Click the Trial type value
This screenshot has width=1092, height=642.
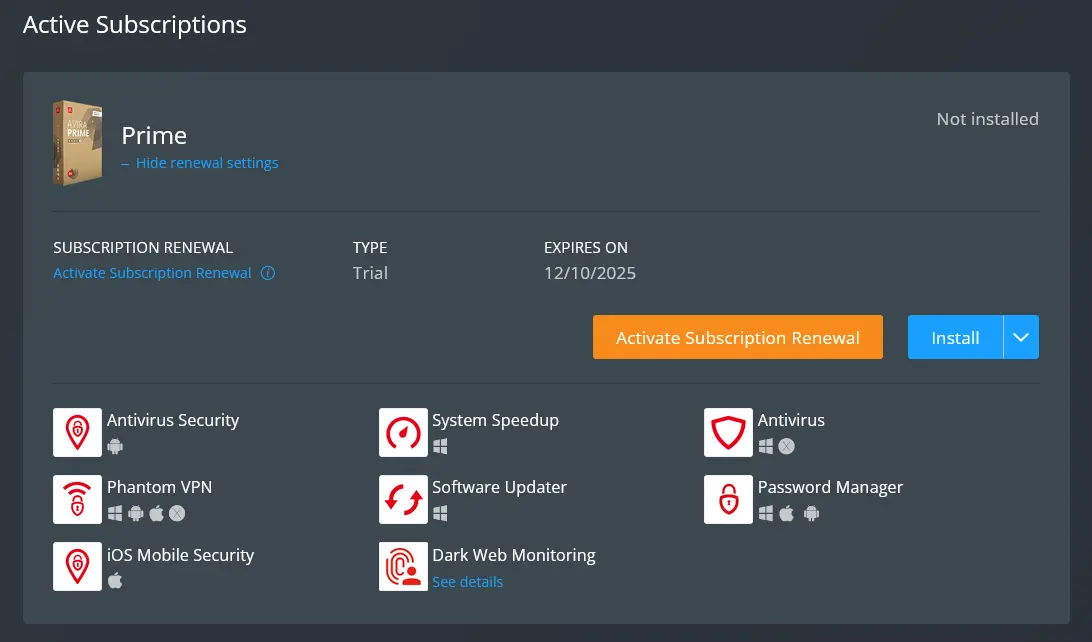click(x=370, y=273)
